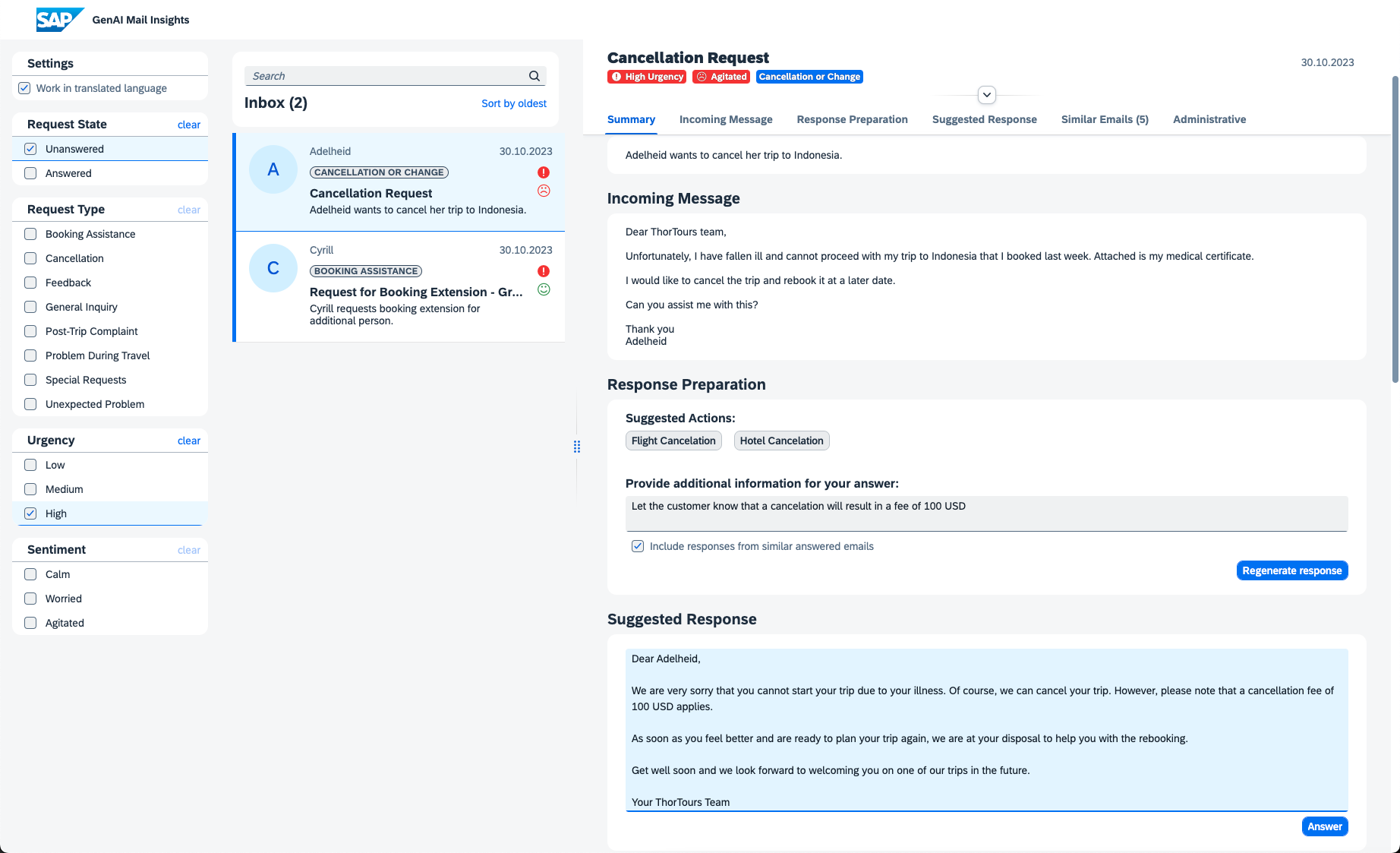Screen dimensions: 1400x853
Task: Switch to the Response Preparation tab
Action: (x=852, y=119)
